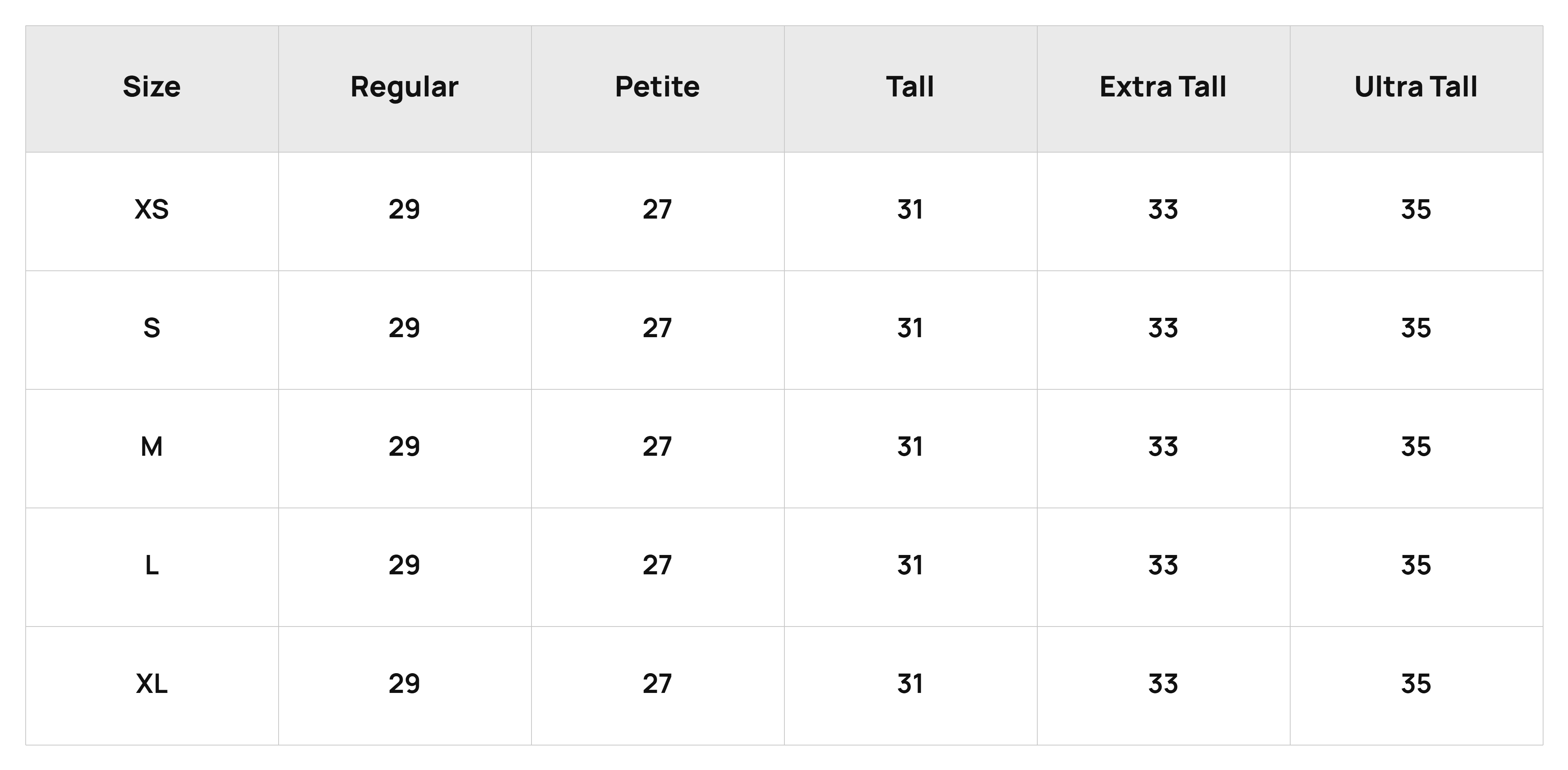Click the Size column header
Screen dimensions: 1568x770
152,87
